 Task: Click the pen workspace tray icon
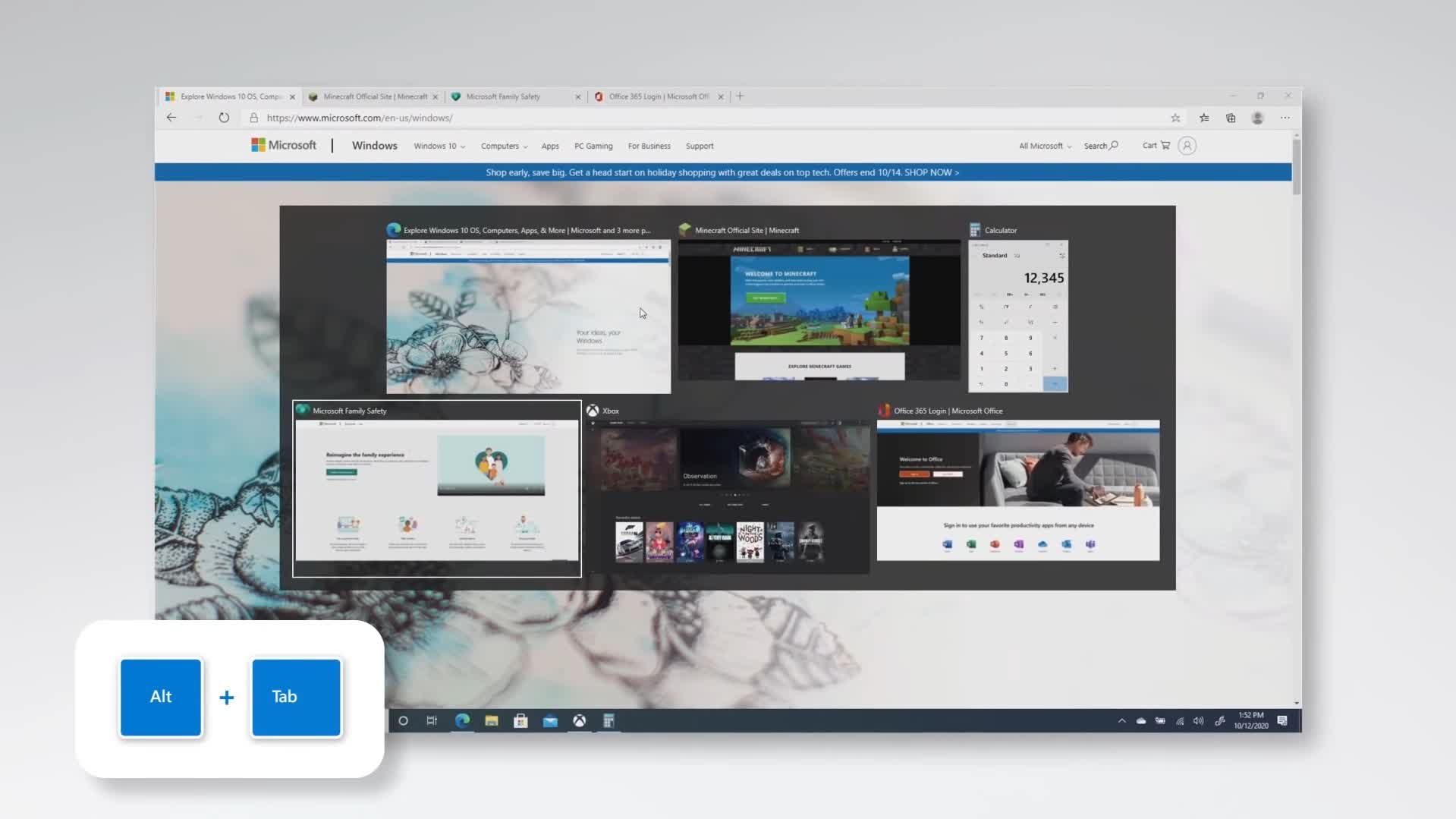(1219, 720)
